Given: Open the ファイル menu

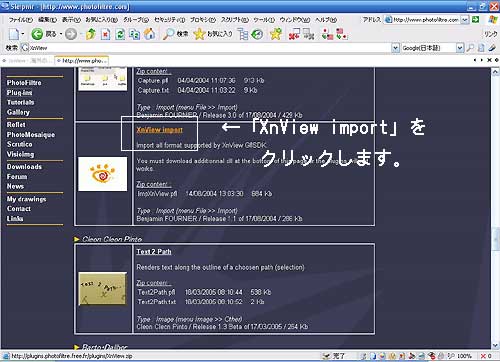Looking at the screenshot, I should click(21, 20).
